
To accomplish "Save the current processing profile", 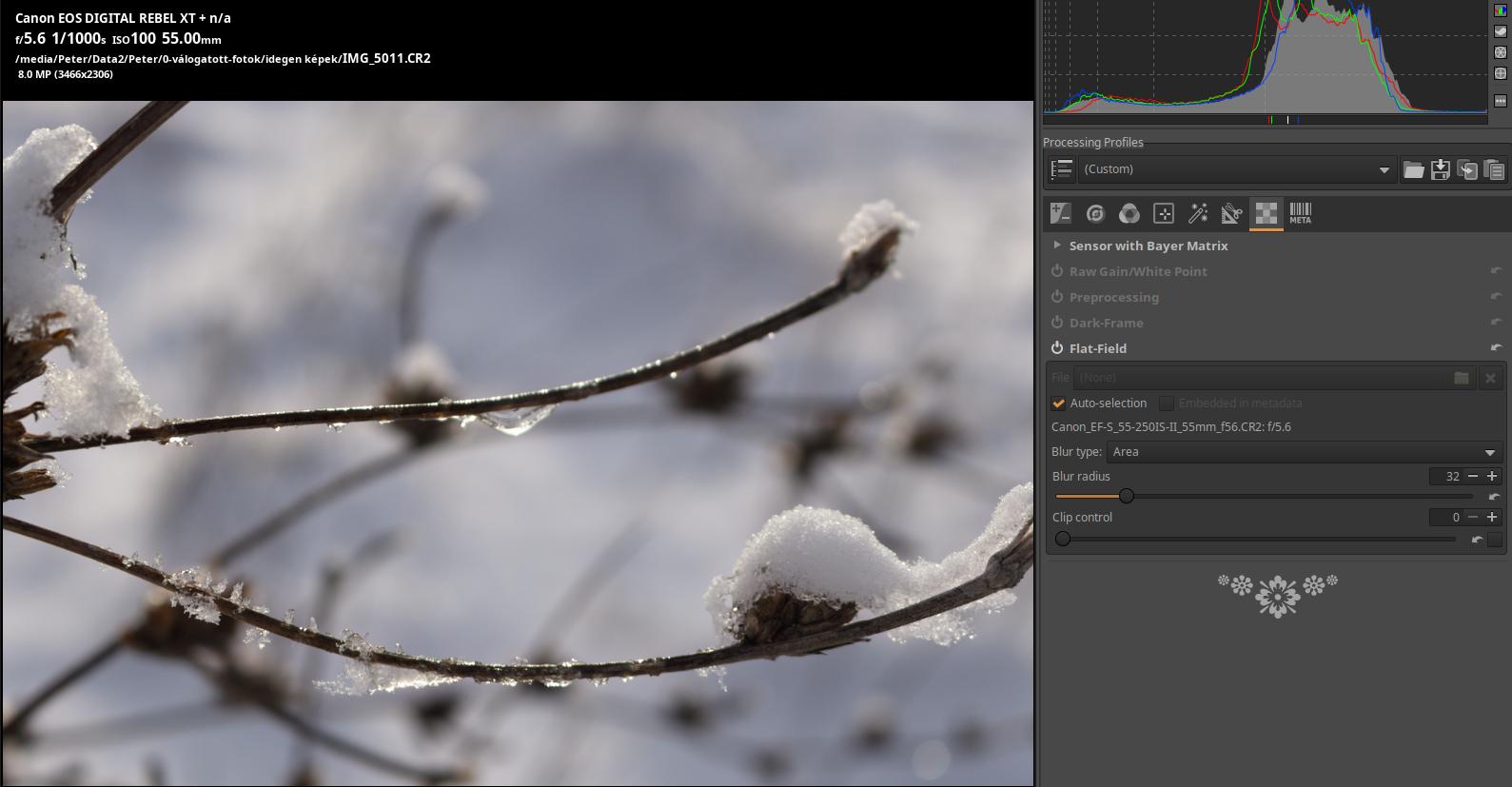I will click(1440, 170).
